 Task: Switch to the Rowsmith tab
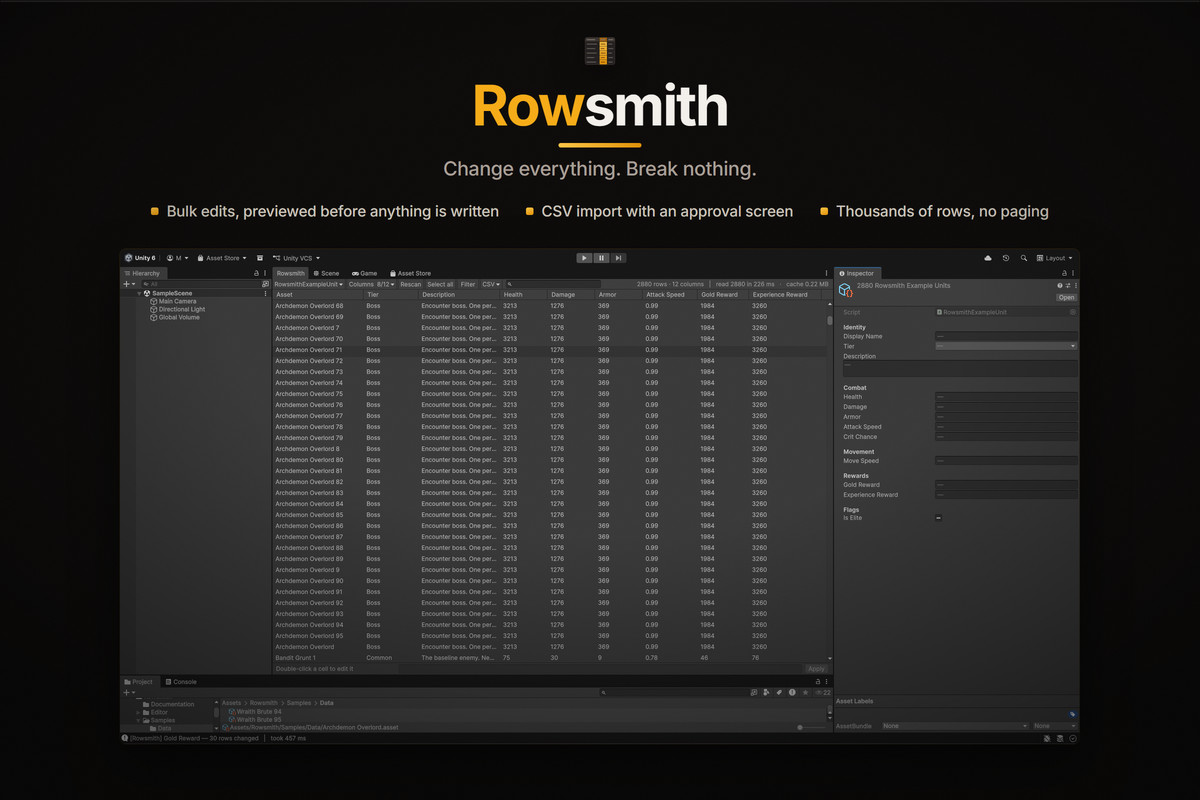coord(291,273)
